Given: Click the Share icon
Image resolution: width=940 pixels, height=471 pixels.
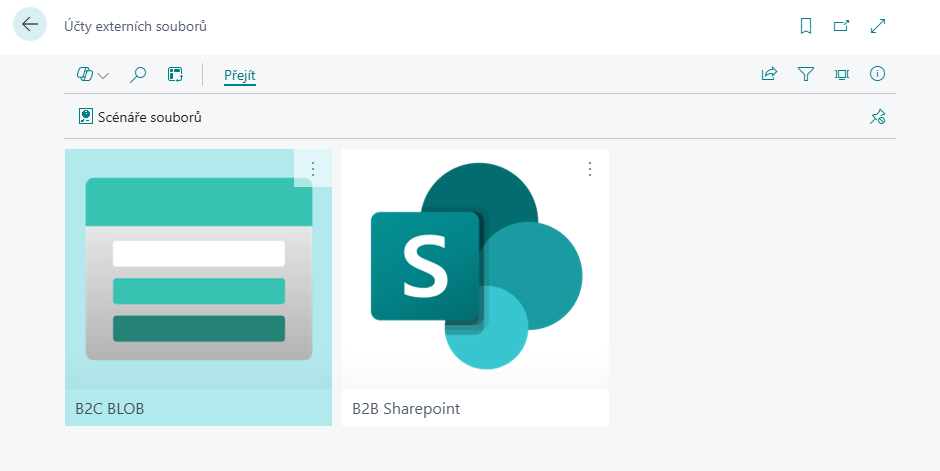Looking at the screenshot, I should 769,74.
